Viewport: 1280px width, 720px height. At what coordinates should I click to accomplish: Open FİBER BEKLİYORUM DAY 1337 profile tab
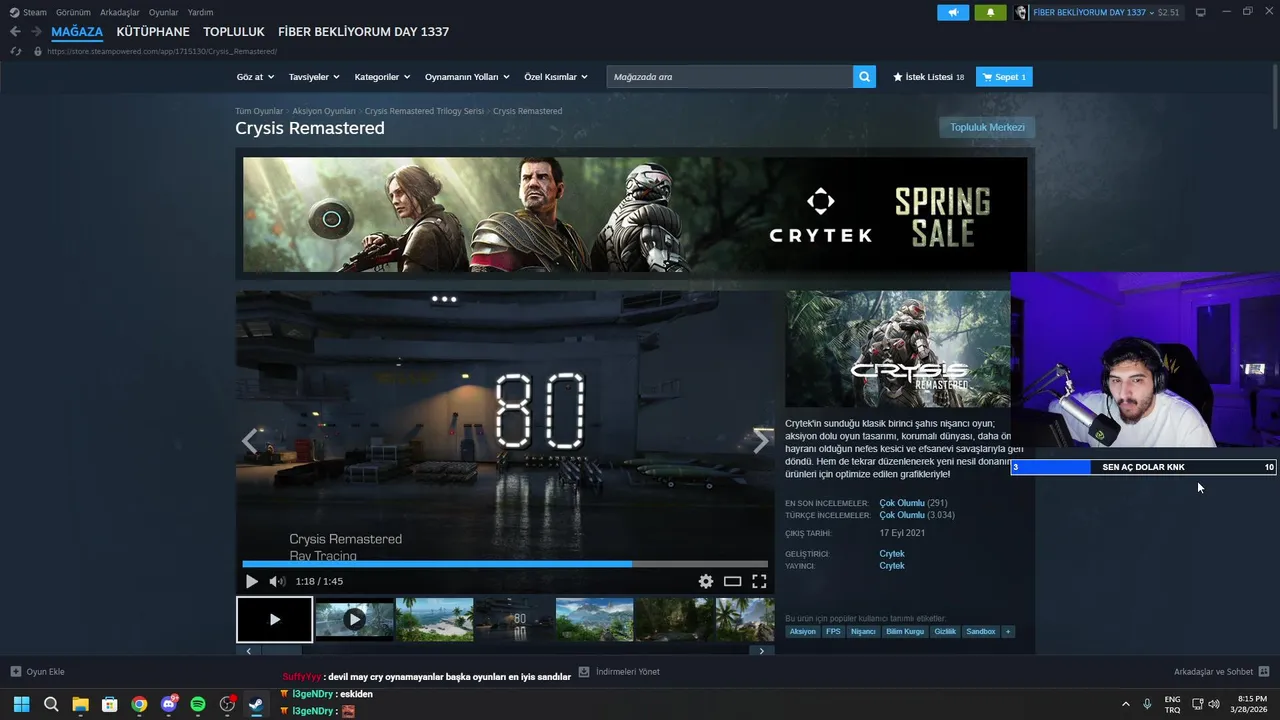363,32
